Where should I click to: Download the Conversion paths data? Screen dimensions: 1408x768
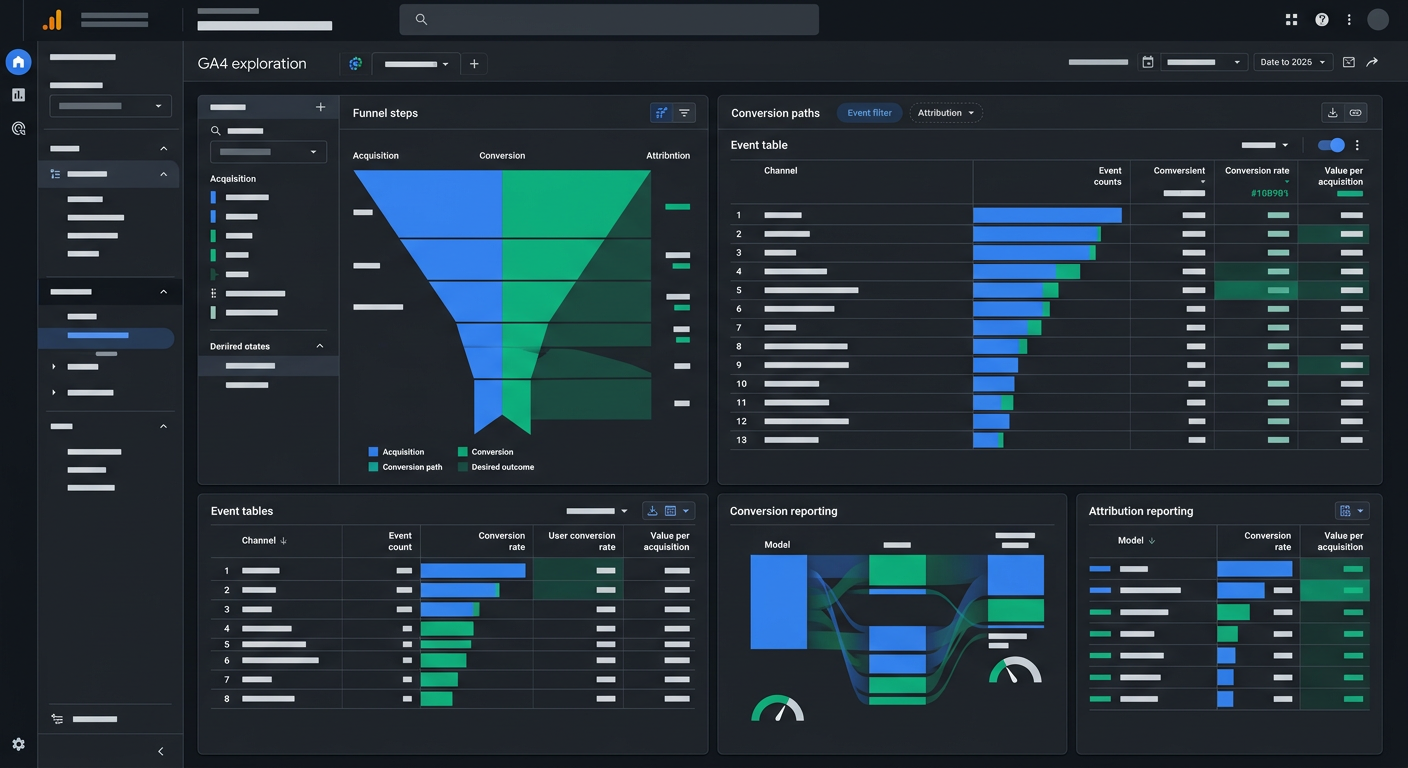coord(1332,113)
